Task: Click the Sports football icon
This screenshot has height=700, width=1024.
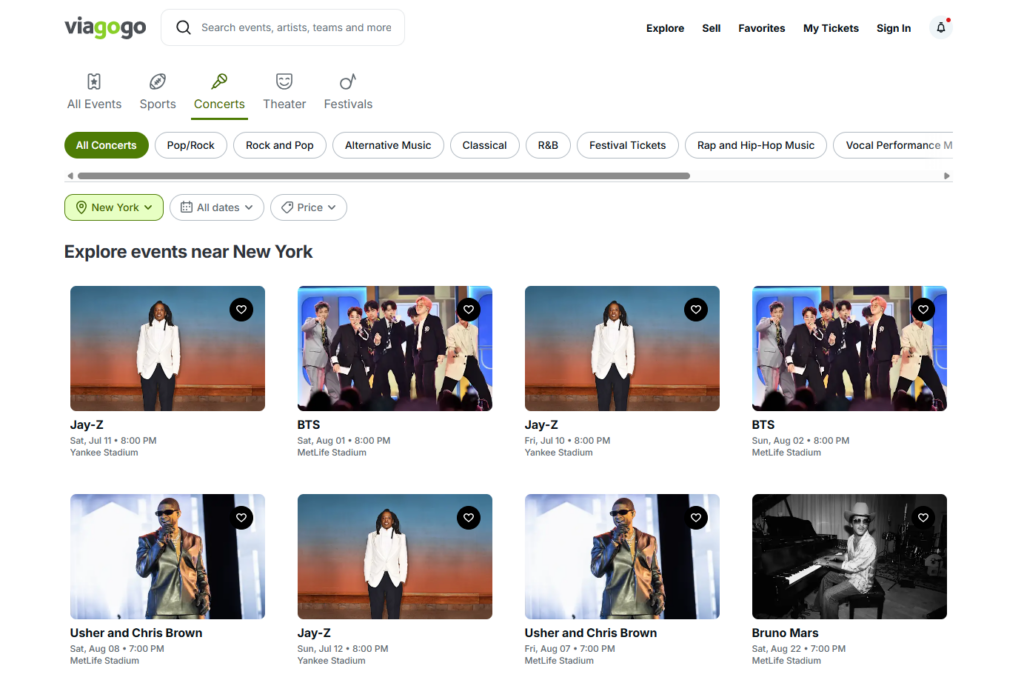Action: pos(157,82)
